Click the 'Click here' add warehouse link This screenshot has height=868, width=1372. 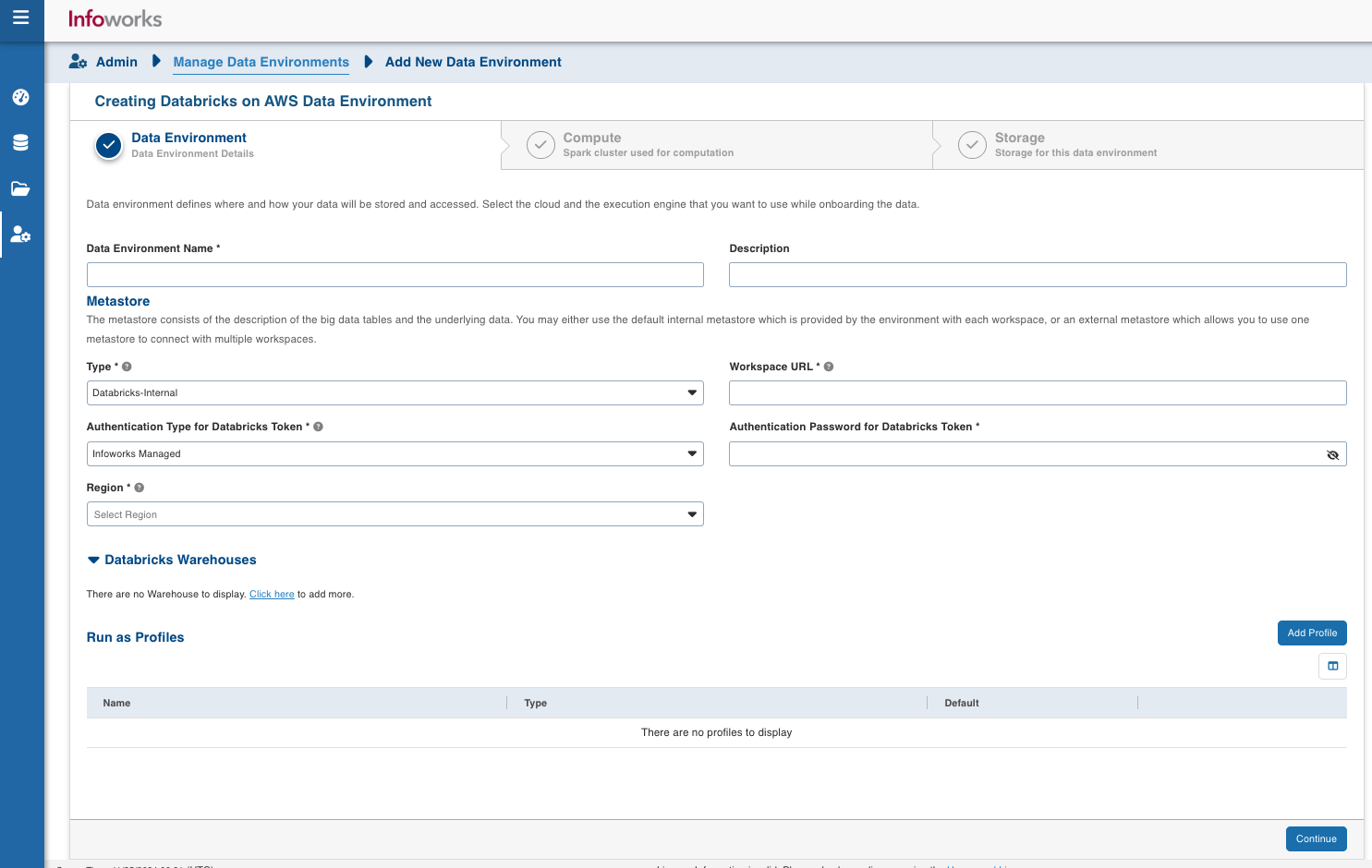[272, 595]
